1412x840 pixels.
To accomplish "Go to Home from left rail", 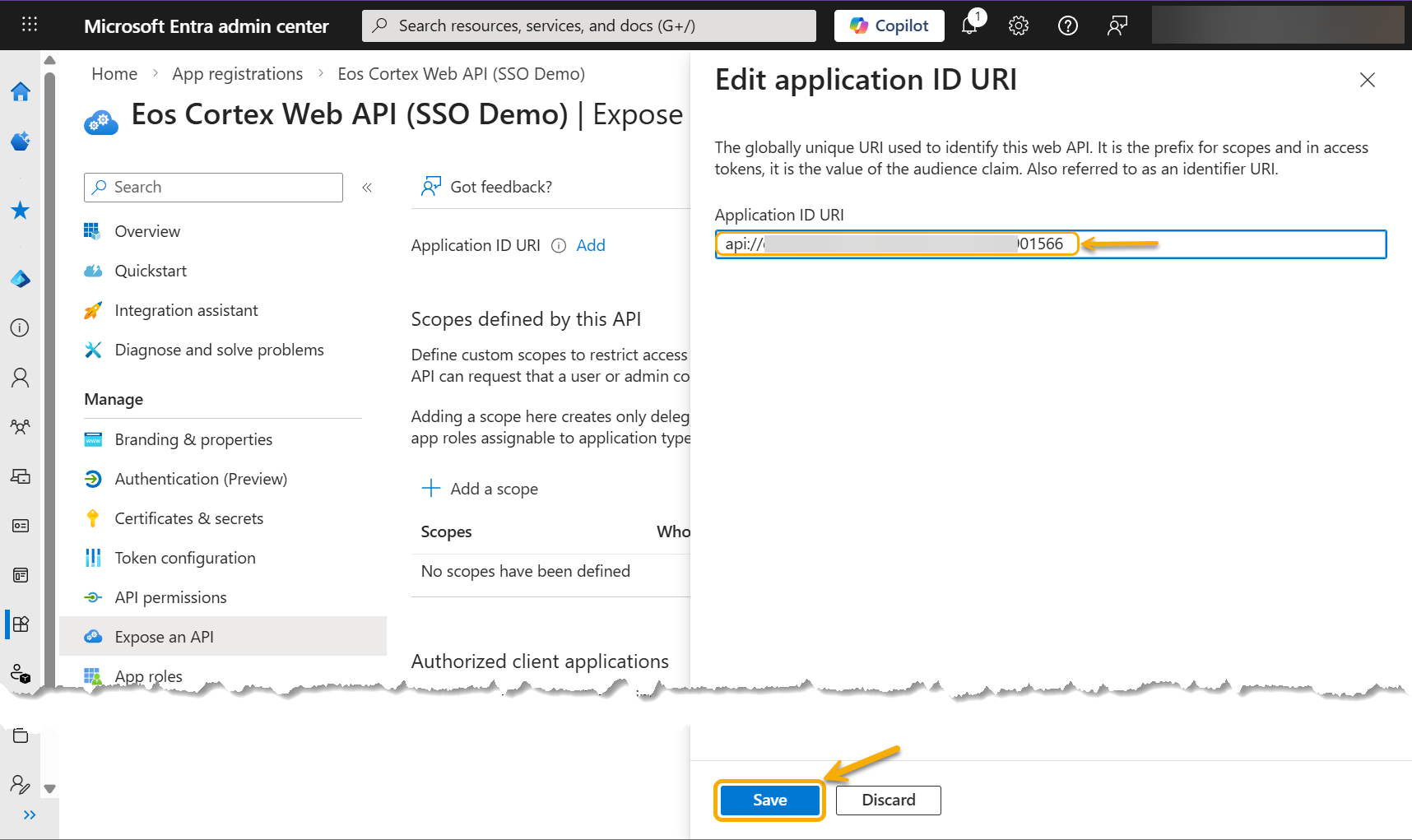I will [21, 91].
